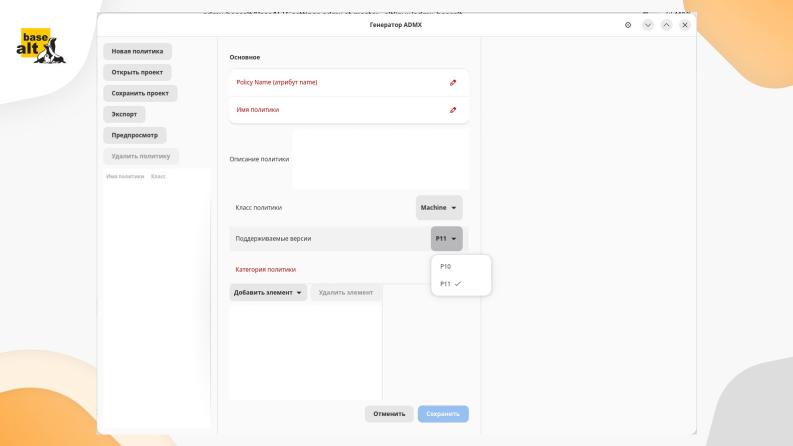
Task: Click the blue Сохранить button
Action: 443,414
